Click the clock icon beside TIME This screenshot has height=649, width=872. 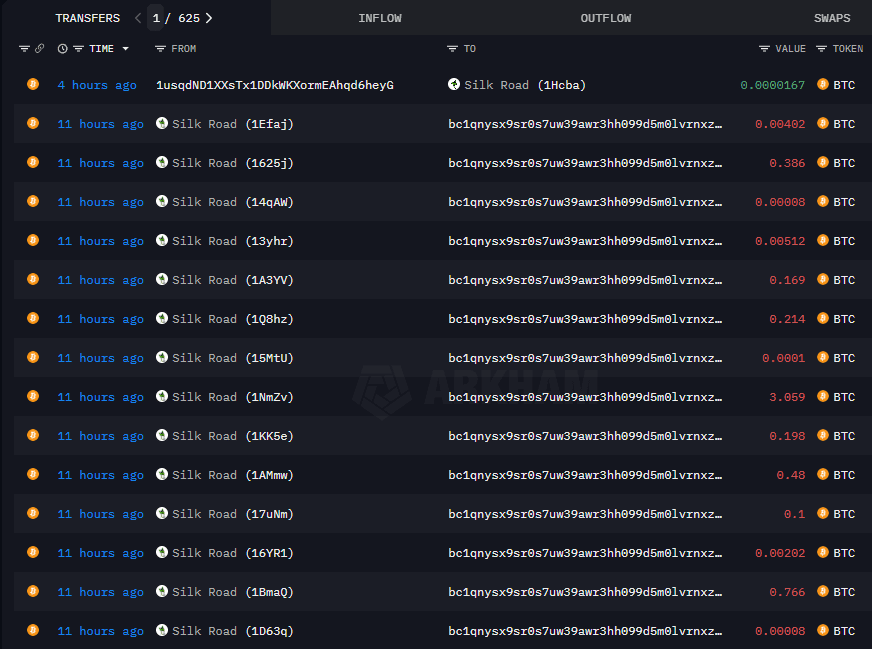[x=63, y=48]
